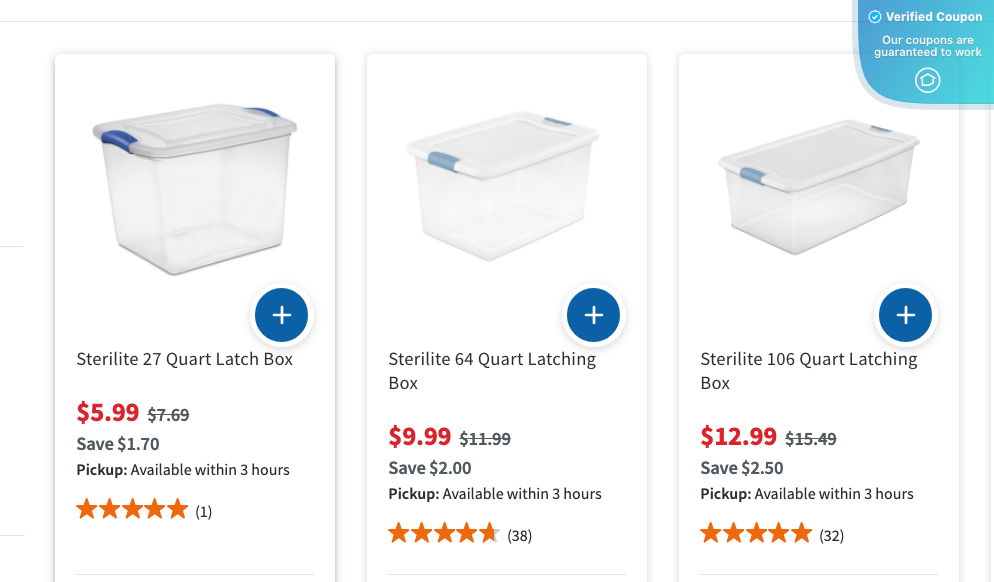Click the $9.99 sale price
The width and height of the screenshot is (994, 582).
(x=420, y=436)
